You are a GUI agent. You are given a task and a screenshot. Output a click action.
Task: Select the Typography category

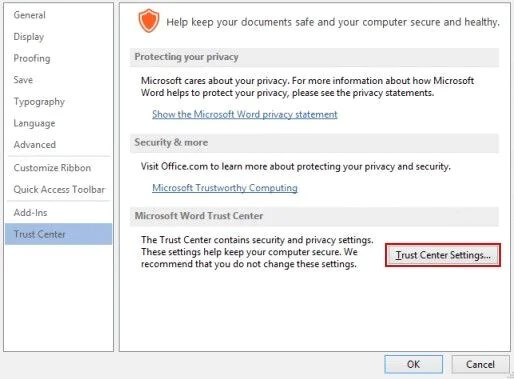click(39, 102)
